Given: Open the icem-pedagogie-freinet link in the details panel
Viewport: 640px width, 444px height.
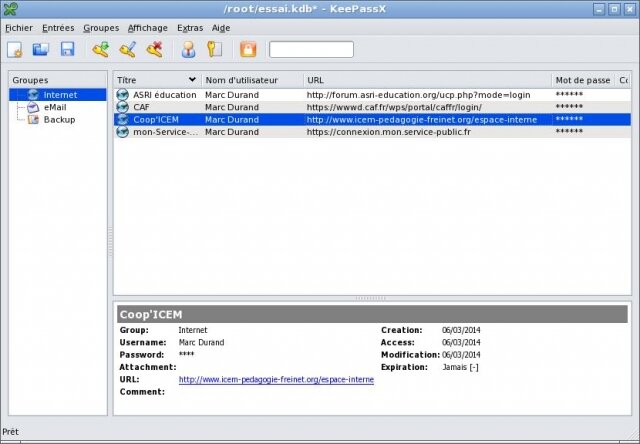Looking at the screenshot, I should [276, 380].
